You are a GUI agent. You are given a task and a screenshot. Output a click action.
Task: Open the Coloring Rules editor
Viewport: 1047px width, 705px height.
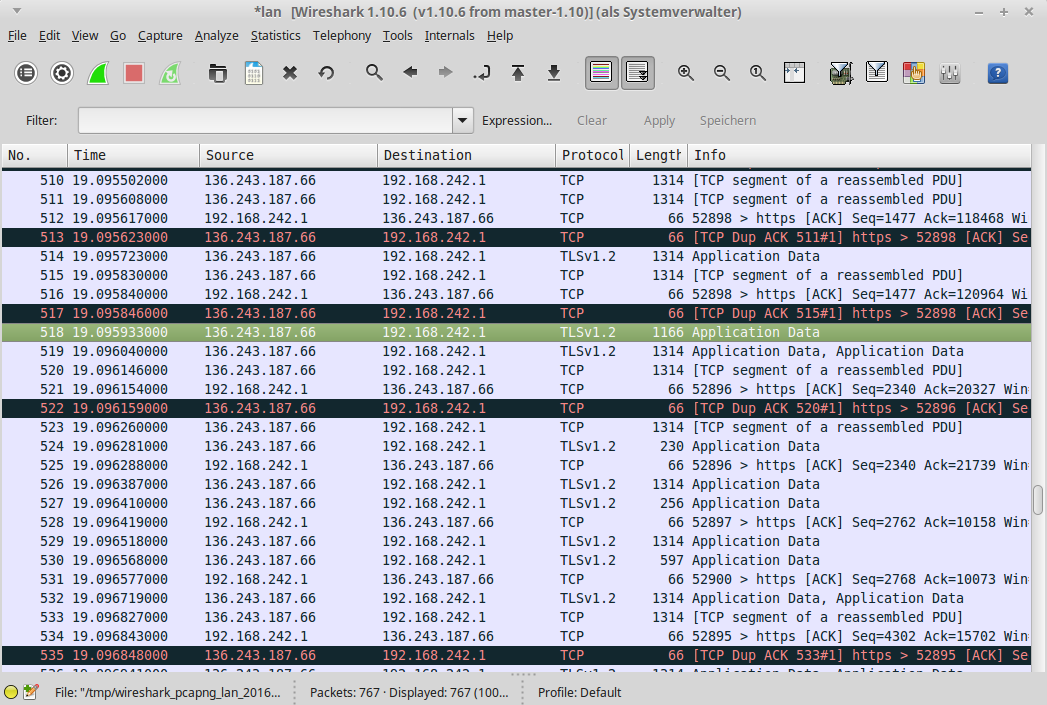[913, 72]
